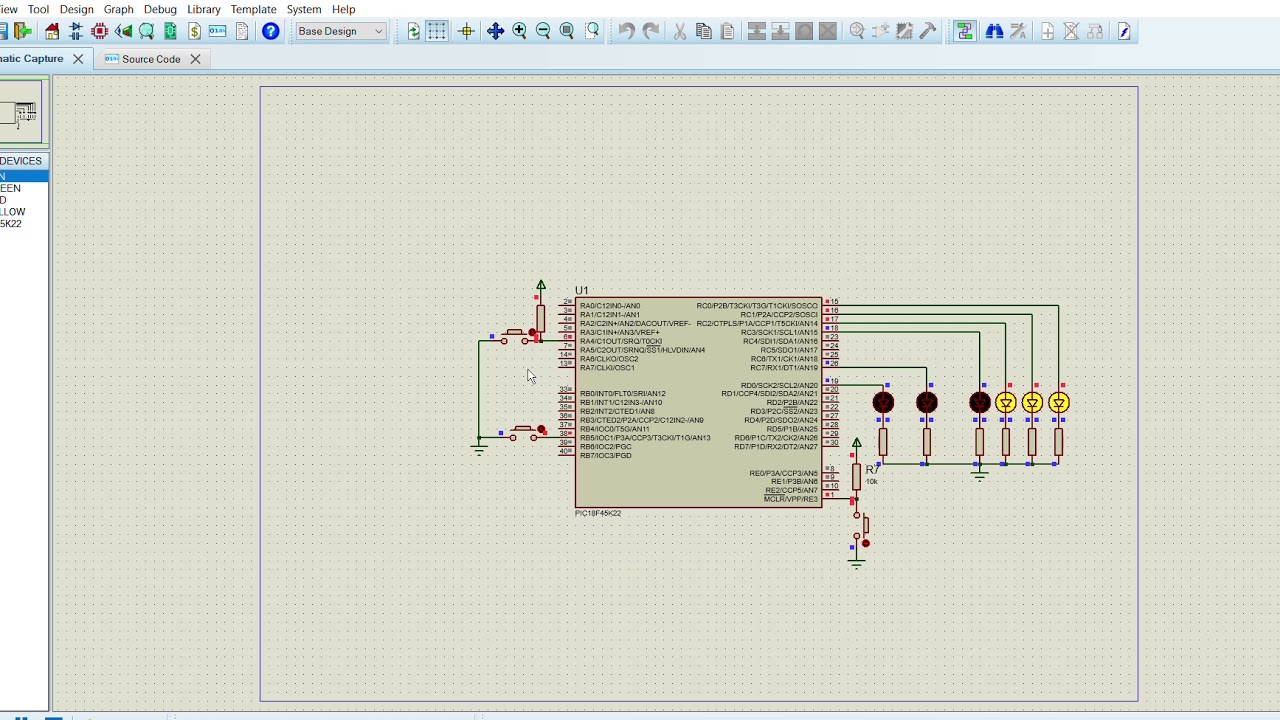Click the Search and Tag binoculars
This screenshot has height=720, width=1280.
tap(994, 31)
